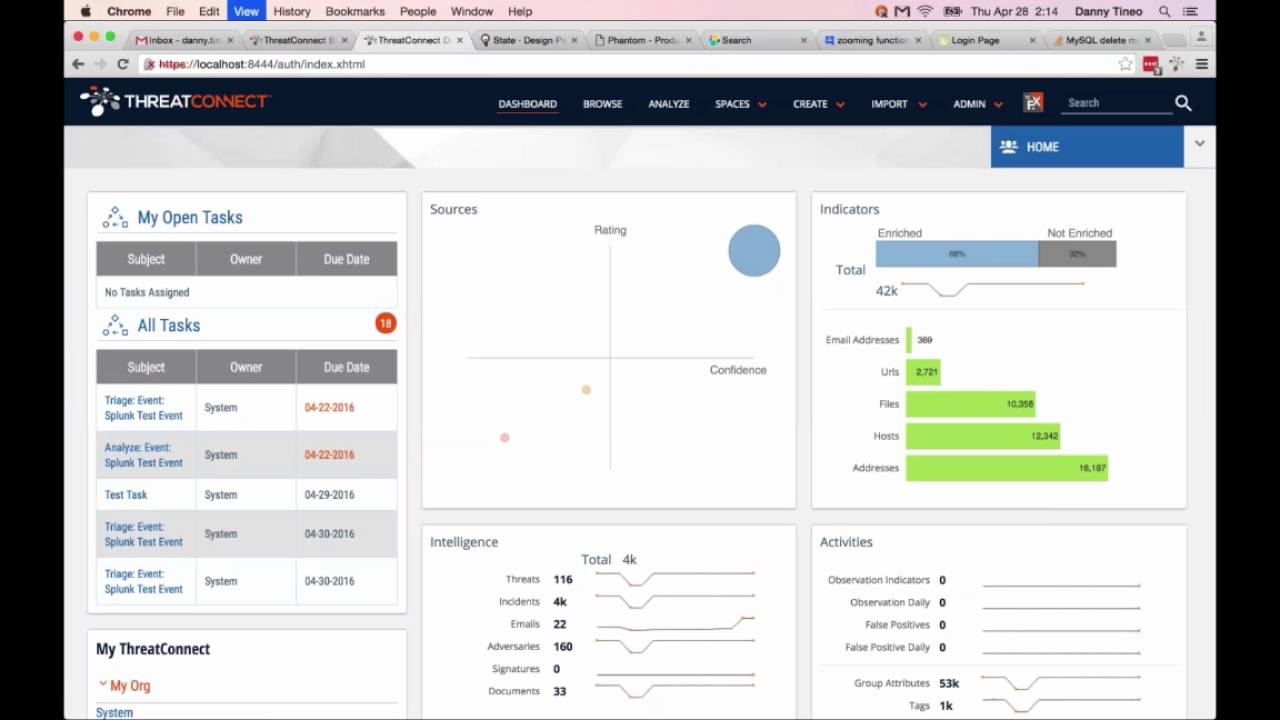This screenshot has width=1280, height=720.
Task: Click the All Tasks workflow icon
Action: tap(115, 325)
